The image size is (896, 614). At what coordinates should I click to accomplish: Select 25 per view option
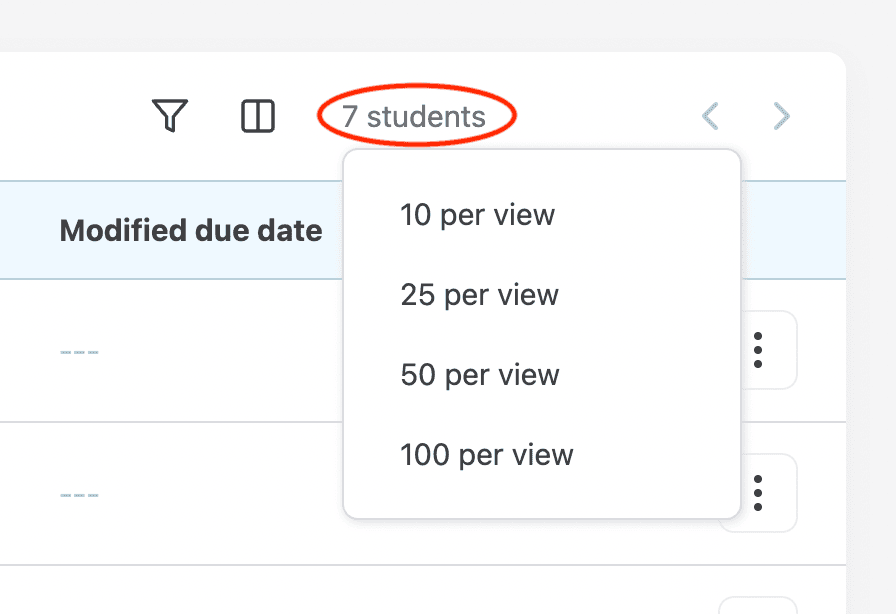coord(479,294)
